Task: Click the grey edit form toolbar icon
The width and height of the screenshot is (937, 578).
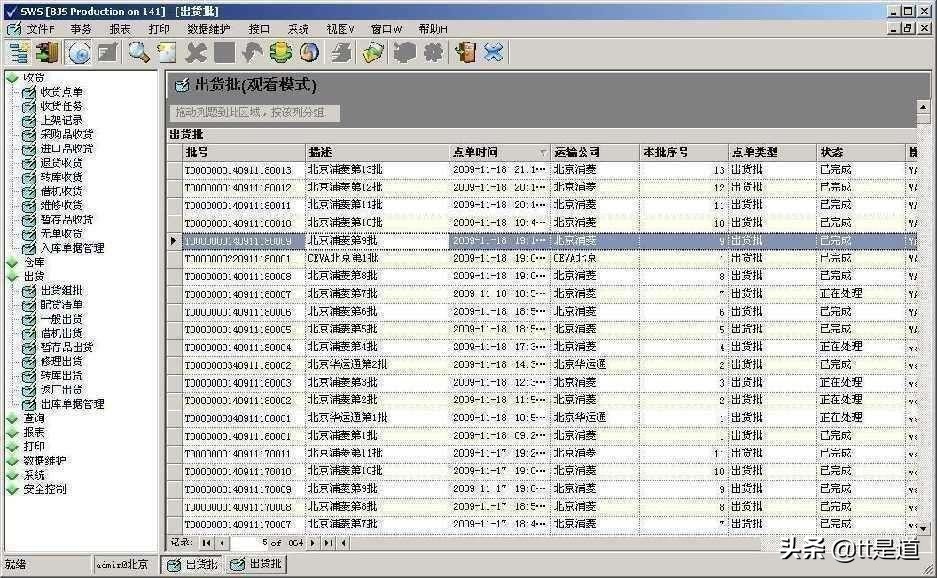Action: pyautogui.click(x=108, y=53)
